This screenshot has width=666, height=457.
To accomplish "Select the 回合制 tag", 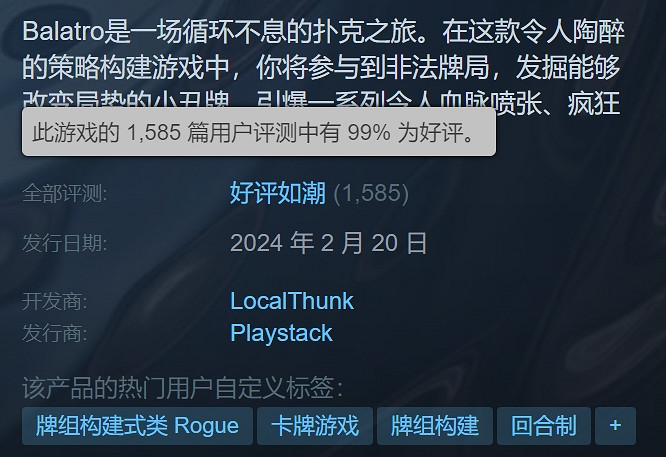I will [544, 426].
